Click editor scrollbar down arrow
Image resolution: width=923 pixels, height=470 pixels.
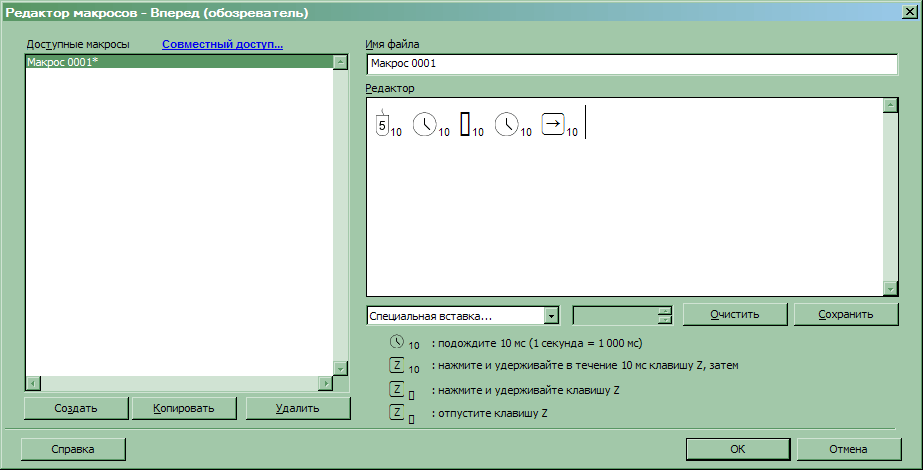pos(890,289)
